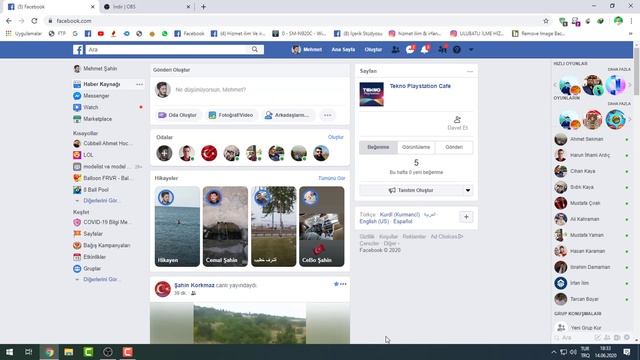Open the Turkish flag room avatar

point(209,153)
